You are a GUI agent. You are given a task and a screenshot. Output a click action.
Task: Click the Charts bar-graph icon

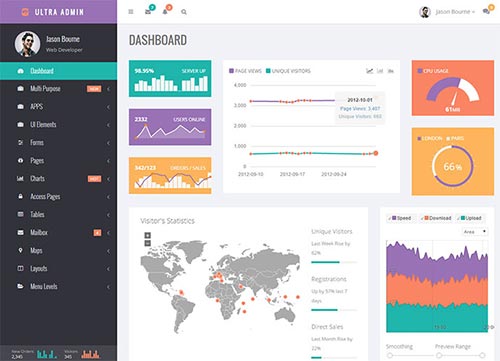20,179
